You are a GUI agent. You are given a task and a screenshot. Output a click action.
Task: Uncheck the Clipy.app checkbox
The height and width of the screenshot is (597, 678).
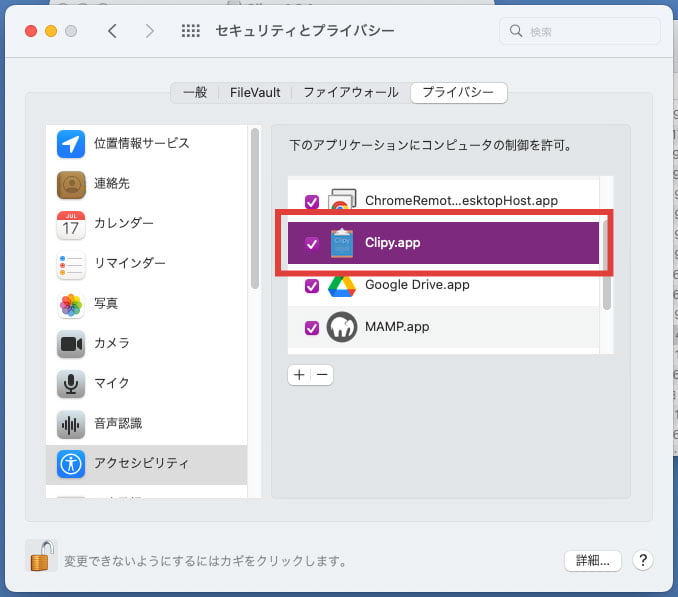(312, 243)
